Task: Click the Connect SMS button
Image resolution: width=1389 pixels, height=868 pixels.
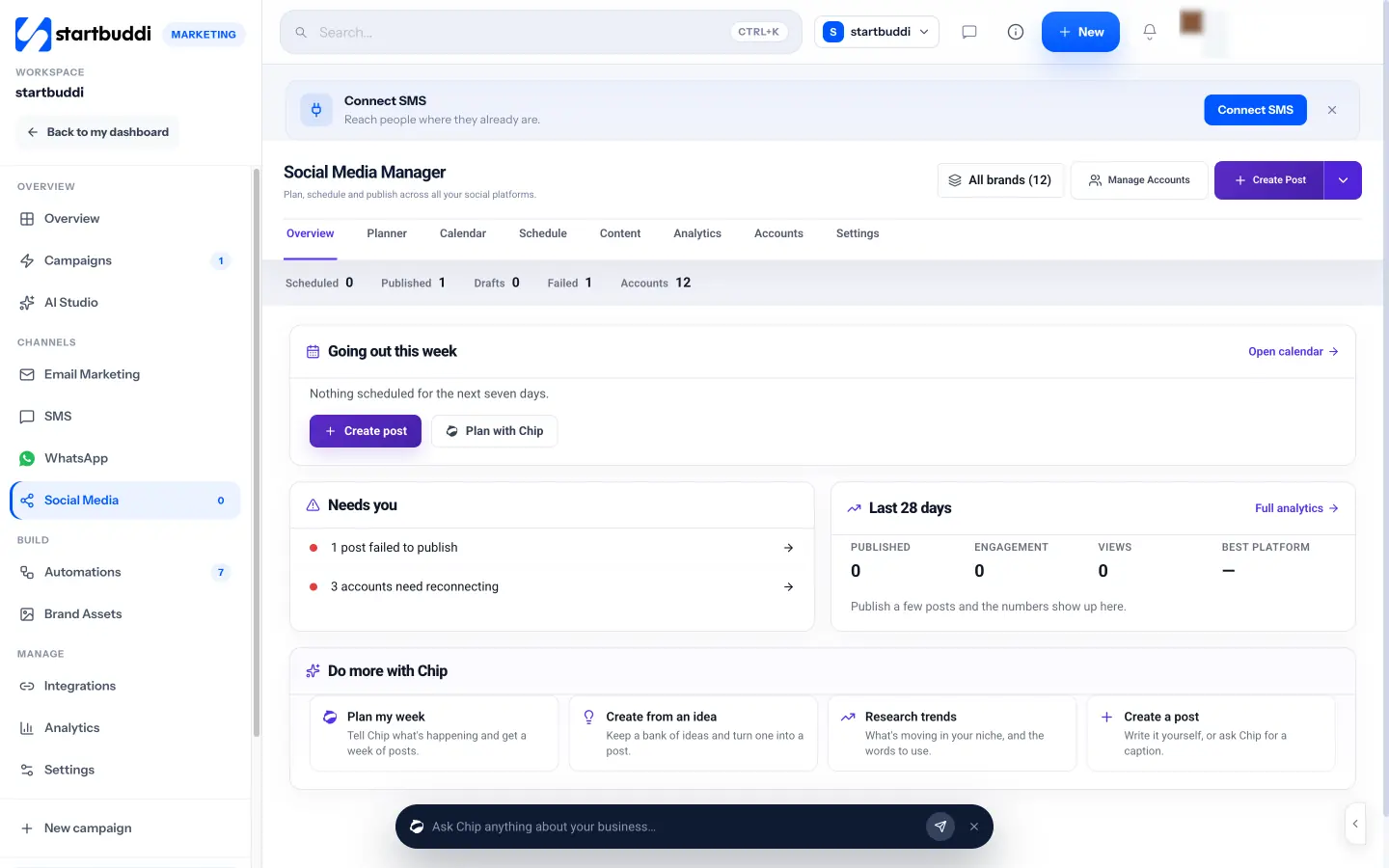Action: [1255, 110]
